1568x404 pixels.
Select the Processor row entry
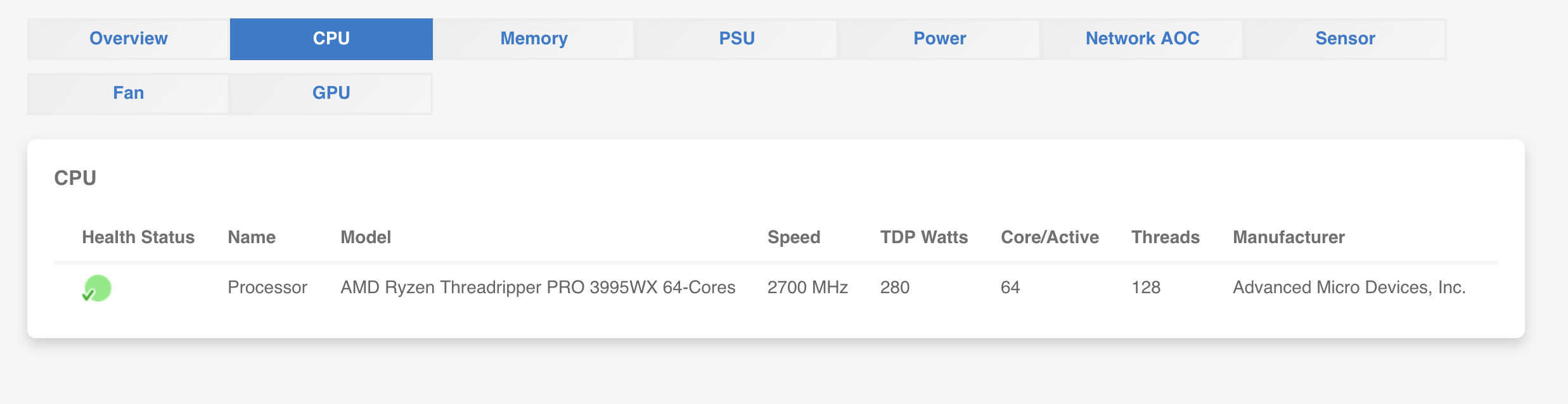[x=267, y=287]
